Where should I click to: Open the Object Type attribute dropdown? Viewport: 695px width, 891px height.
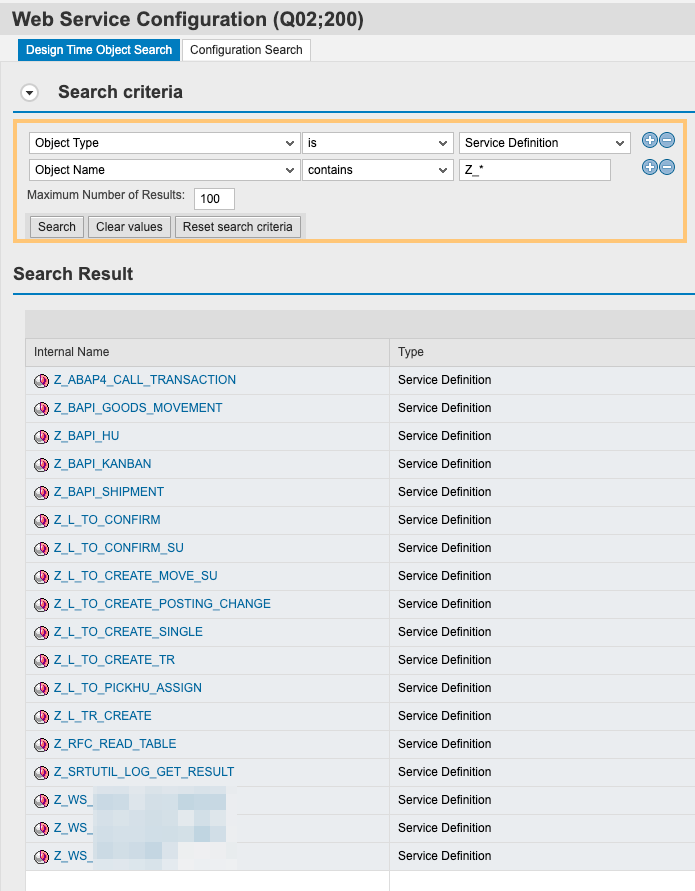tap(164, 143)
